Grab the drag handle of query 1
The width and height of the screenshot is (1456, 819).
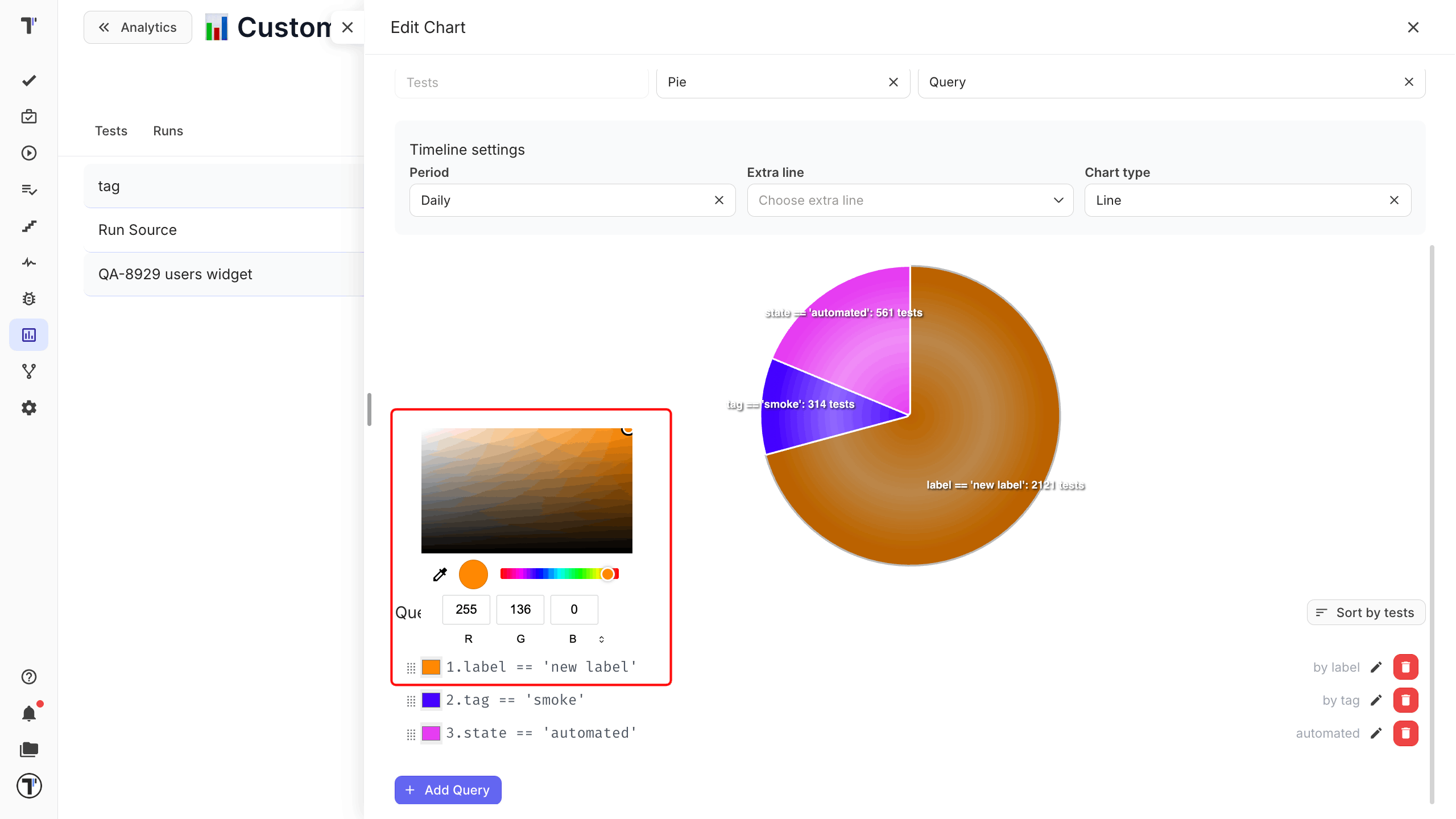click(x=411, y=668)
